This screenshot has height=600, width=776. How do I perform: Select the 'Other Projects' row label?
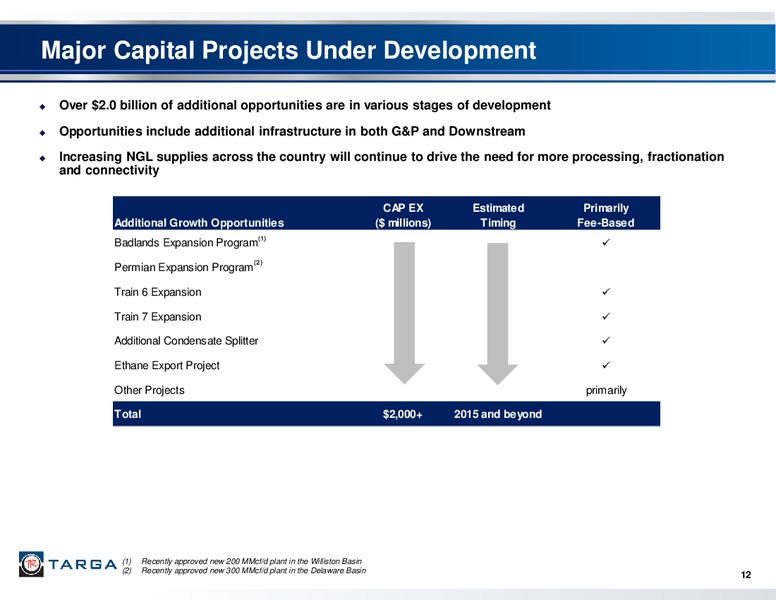click(149, 390)
